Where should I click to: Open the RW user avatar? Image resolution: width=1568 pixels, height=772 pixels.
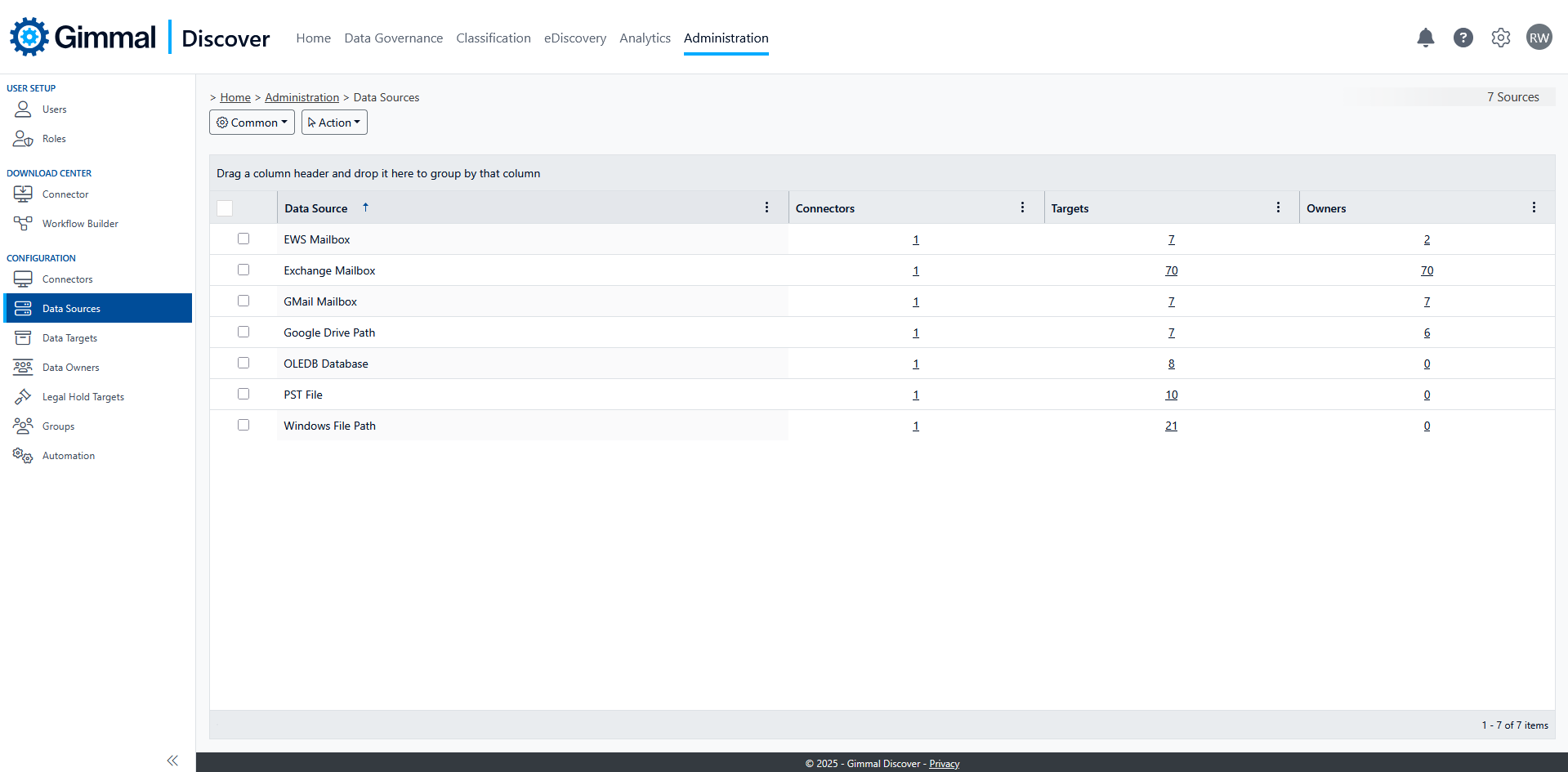pyautogui.click(x=1539, y=38)
